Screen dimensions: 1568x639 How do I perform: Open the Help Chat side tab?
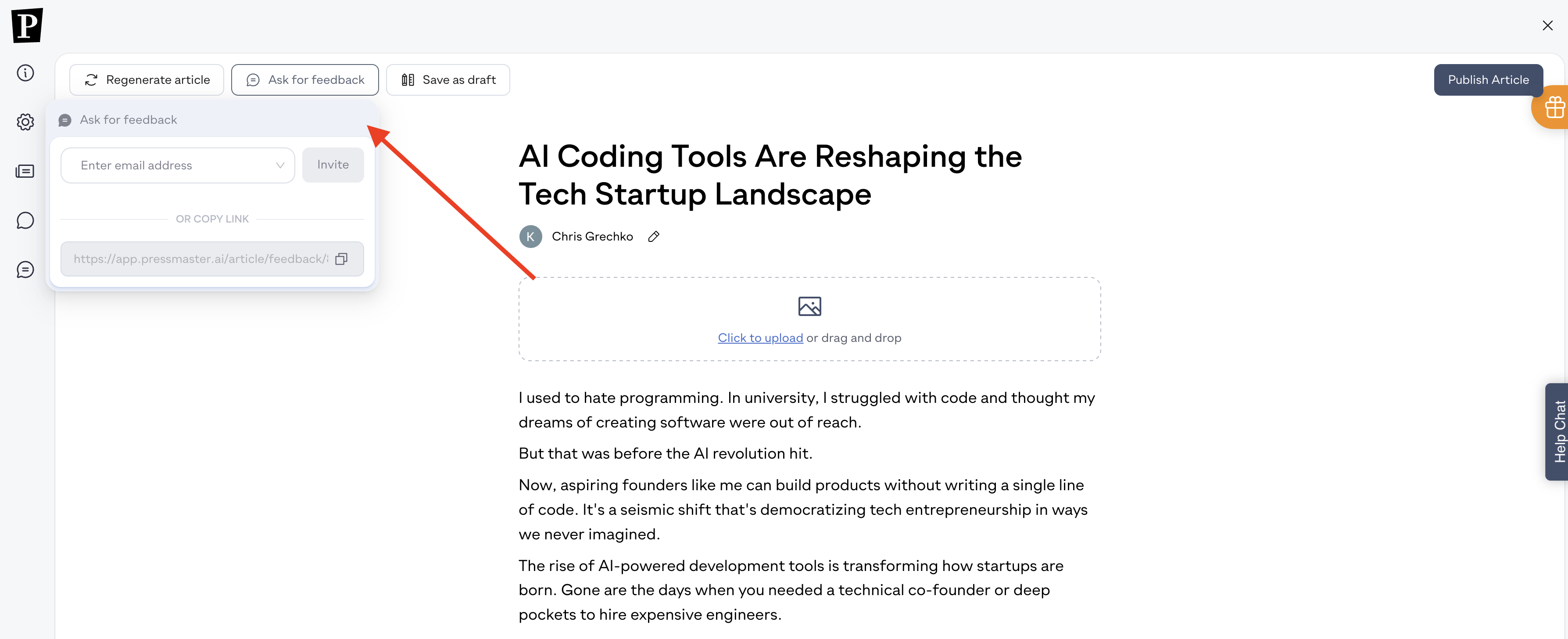(1557, 431)
